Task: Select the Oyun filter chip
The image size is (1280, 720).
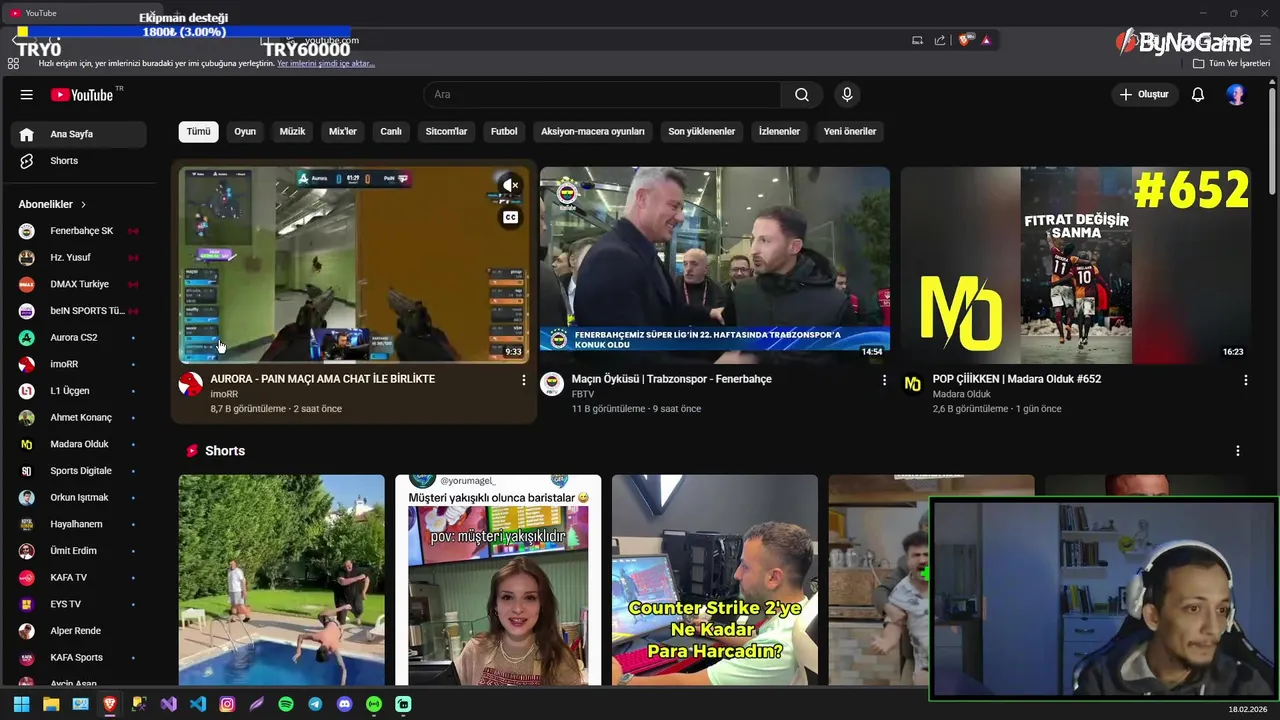Action: [245, 131]
